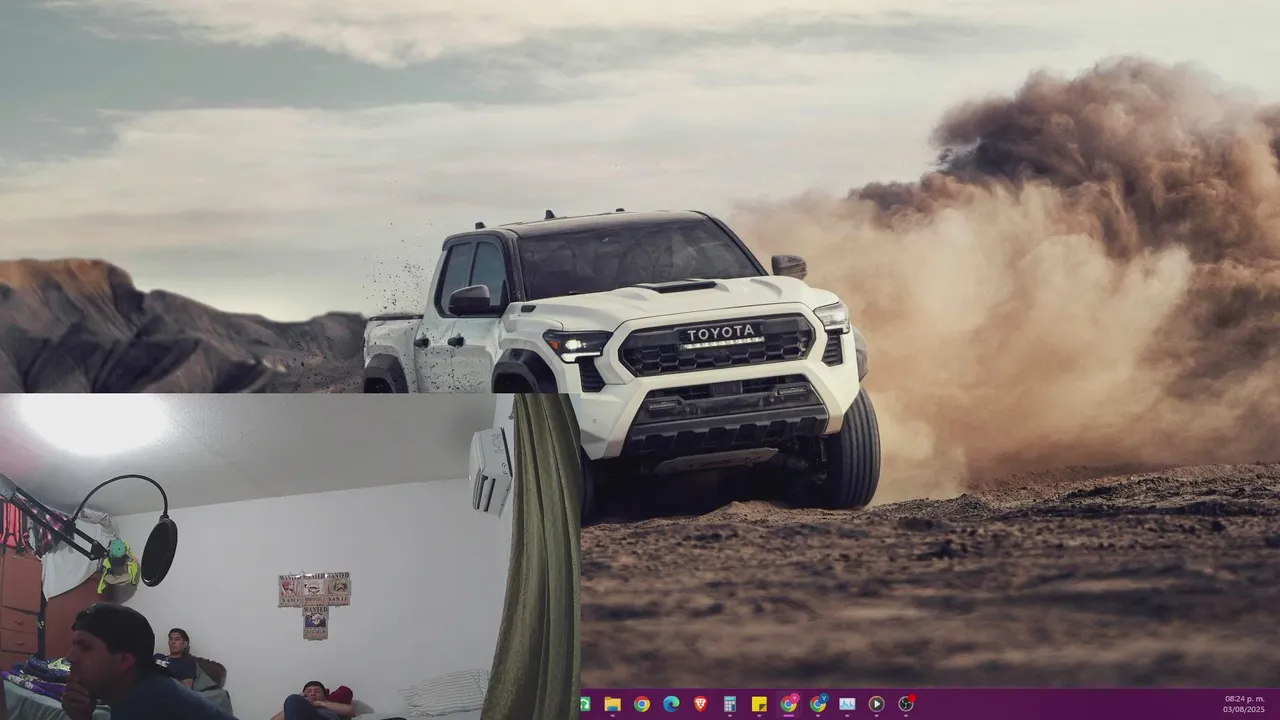Click the green partially hidden taskbar icon
1280x720 pixels.
click(584, 704)
